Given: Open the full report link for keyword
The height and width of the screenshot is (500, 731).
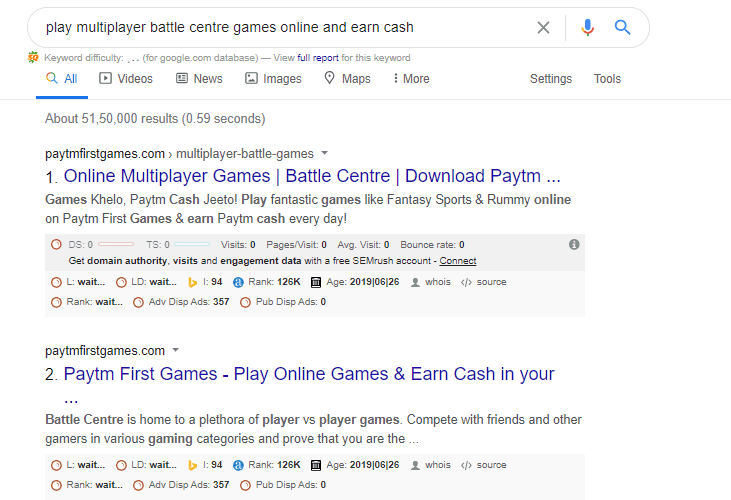Looking at the screenshot, I should click(317, 58).
